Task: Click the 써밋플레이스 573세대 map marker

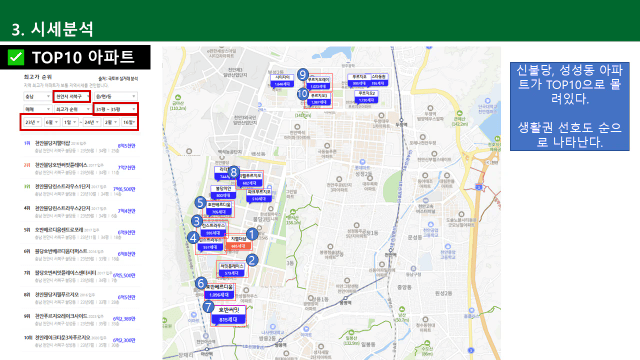Action: point(232,269)
